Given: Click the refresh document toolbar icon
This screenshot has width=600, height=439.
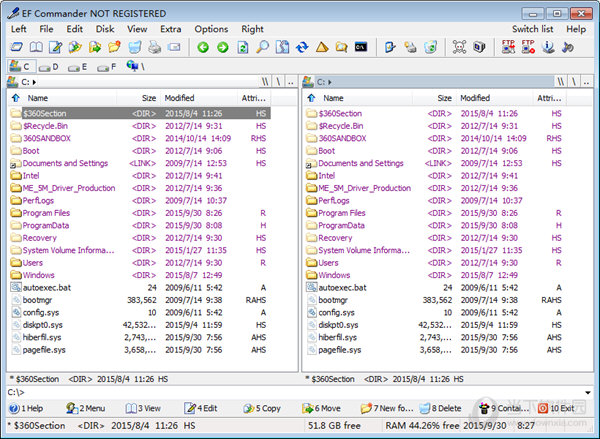Looking at the screenshot, I should pyautogui.click(x=243, y=47).
